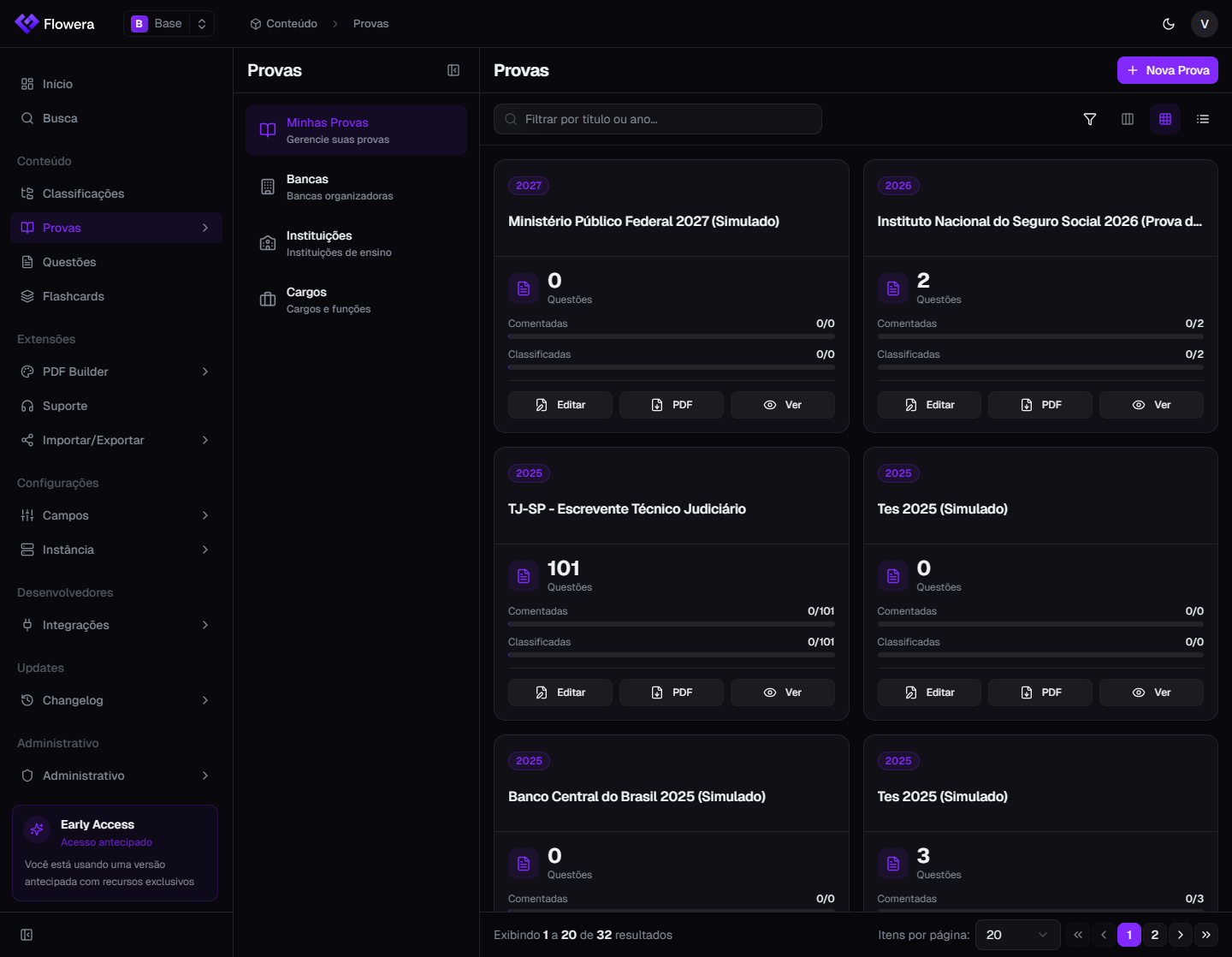Screen dimensions: 1232x957
Task: Click the 2027 year badge
Action: pyautogui.click(x=529, y=186)
